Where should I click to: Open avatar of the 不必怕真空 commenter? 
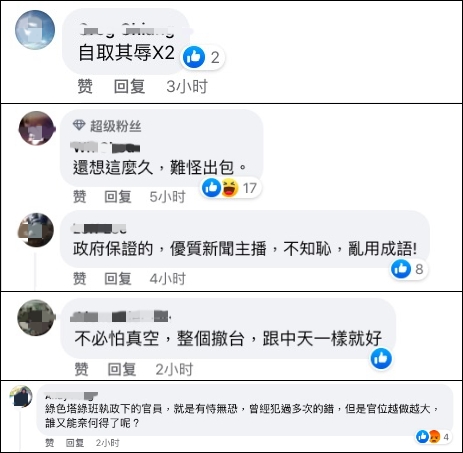tap(36, 318)
